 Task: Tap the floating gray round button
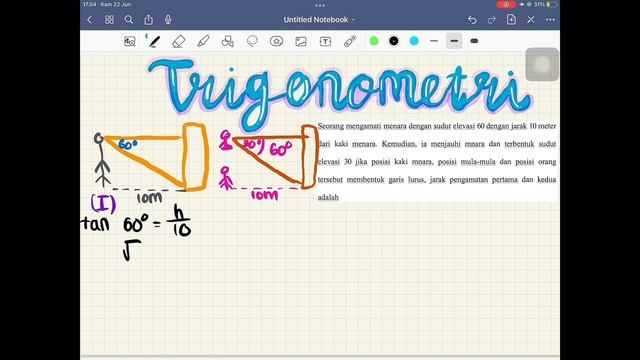point(542,64)
